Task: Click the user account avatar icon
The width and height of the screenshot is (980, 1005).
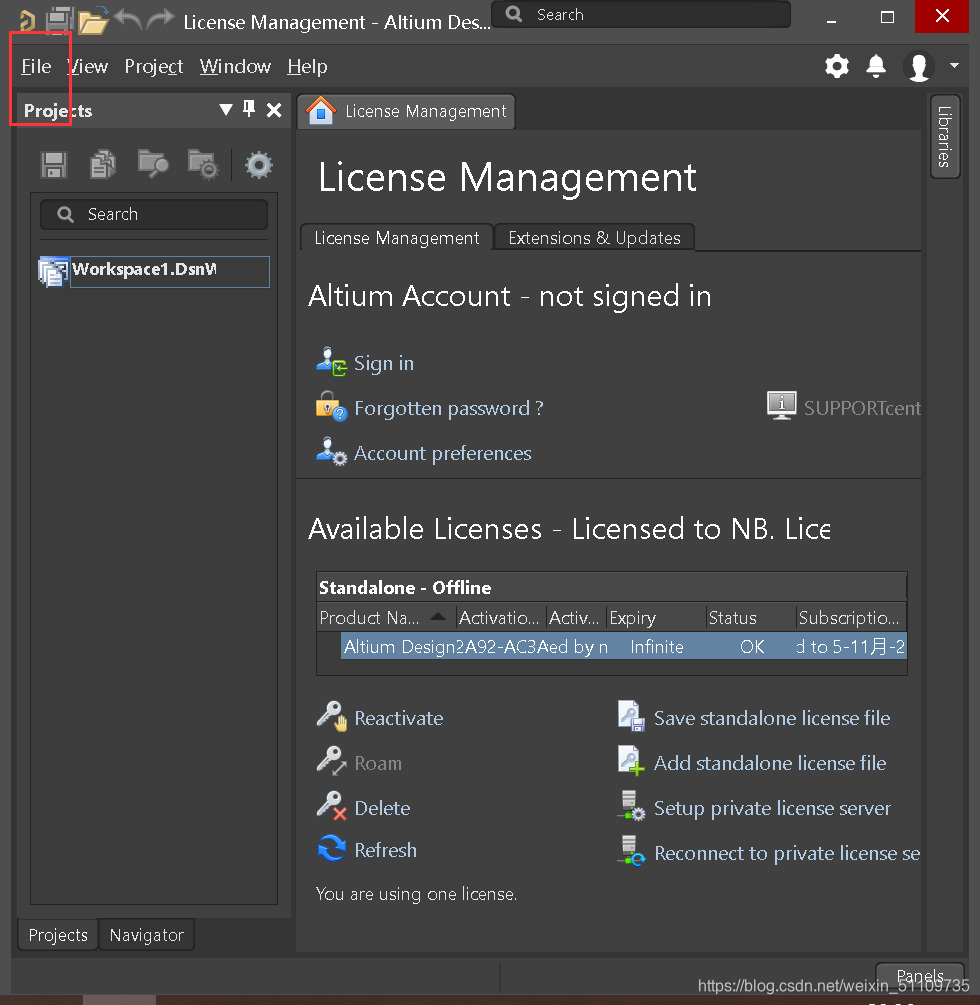Action: 918,66
